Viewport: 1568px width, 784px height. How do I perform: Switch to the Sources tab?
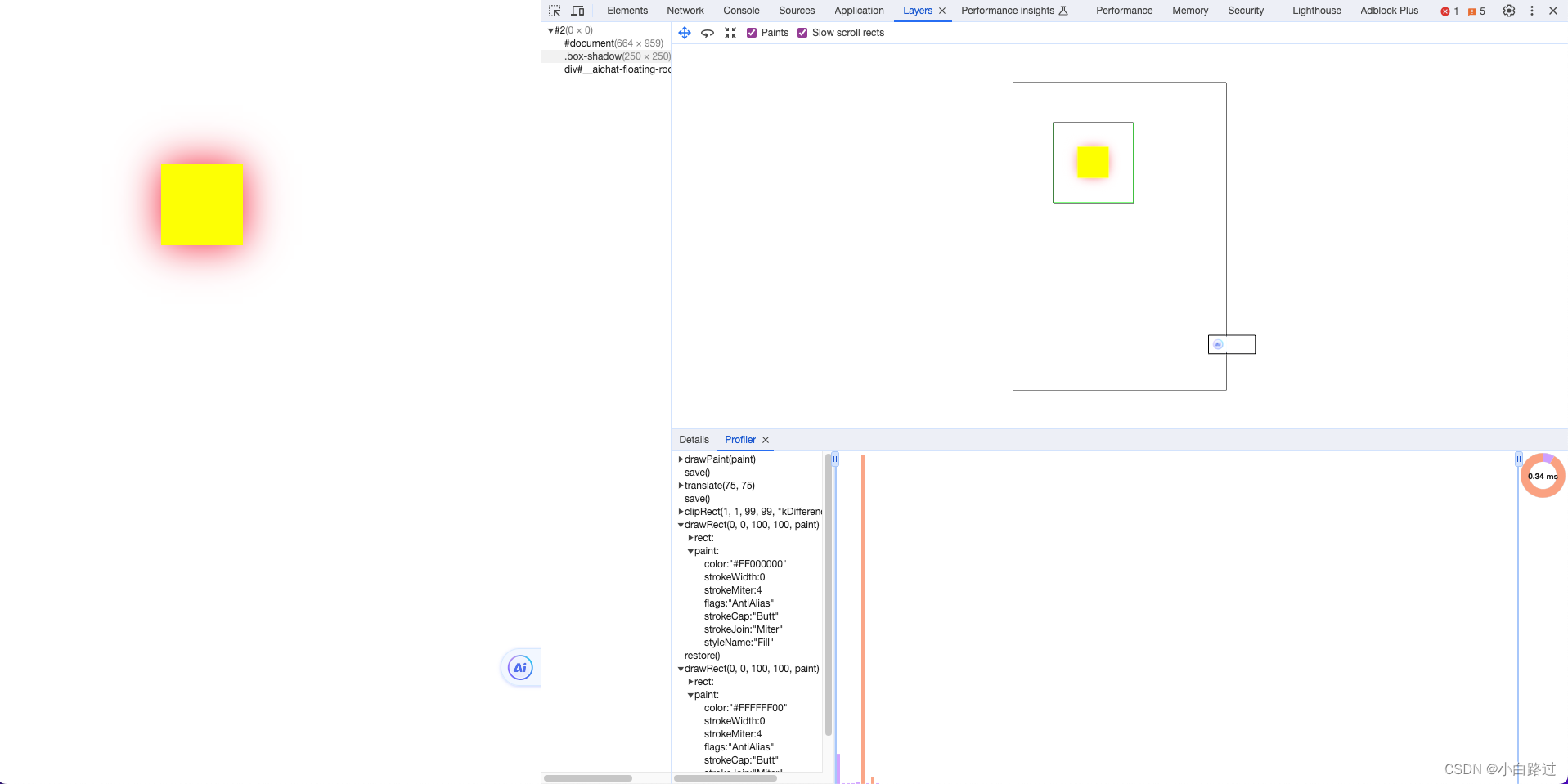(x=797, y=11)
